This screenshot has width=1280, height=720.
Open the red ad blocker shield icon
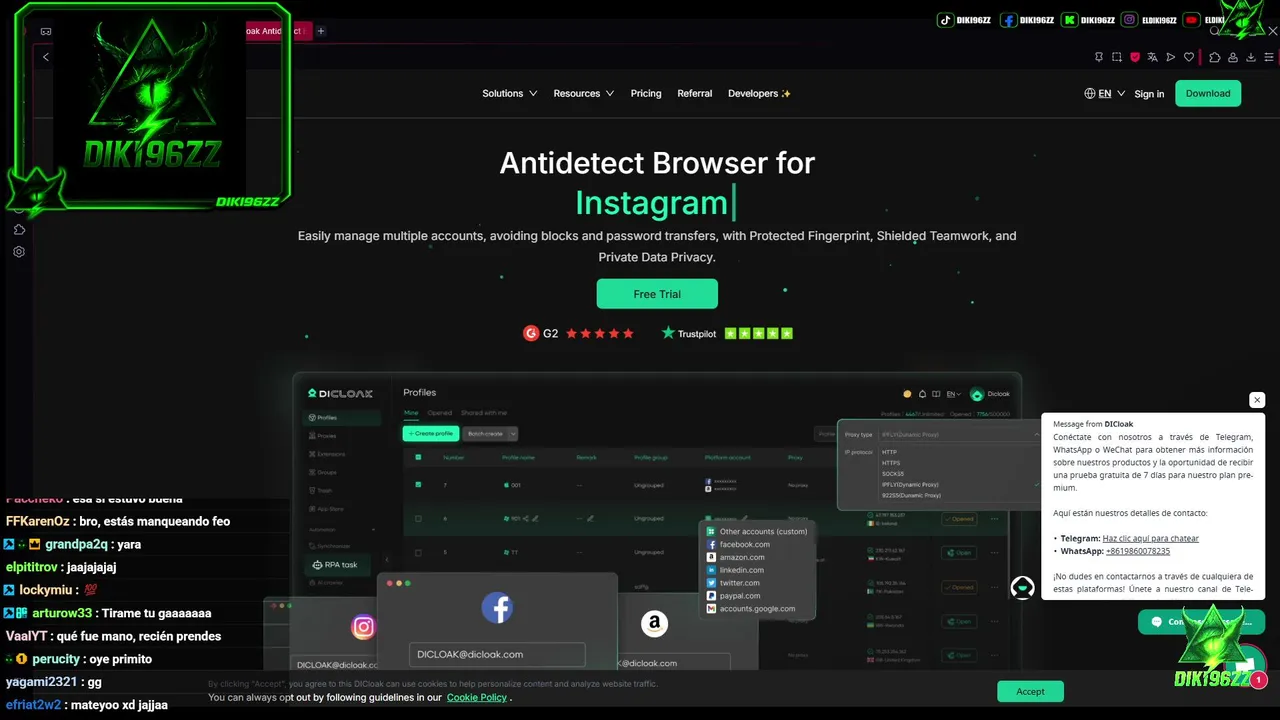1135,57
